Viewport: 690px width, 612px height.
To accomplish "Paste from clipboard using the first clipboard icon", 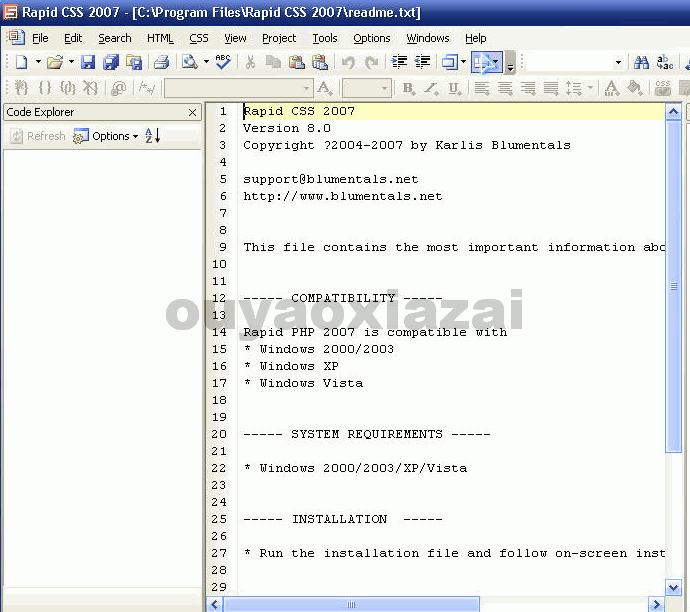I will (x=297, y=62).
